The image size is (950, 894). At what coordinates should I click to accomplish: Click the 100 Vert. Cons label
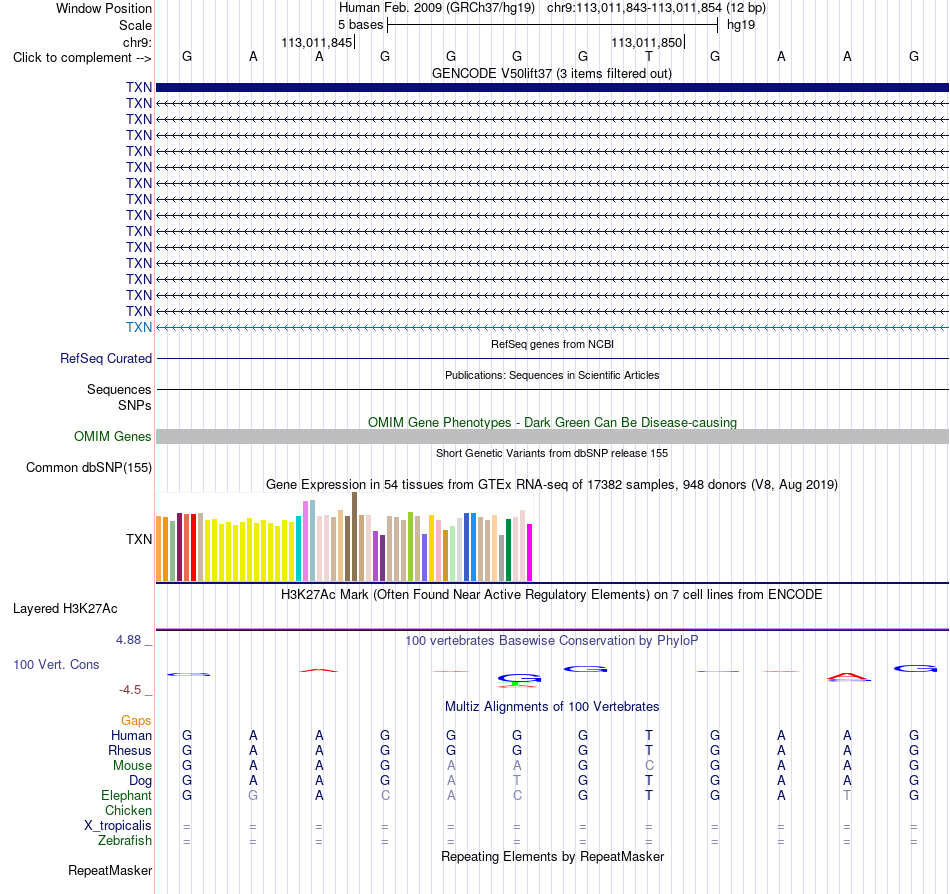click(56, 664)
